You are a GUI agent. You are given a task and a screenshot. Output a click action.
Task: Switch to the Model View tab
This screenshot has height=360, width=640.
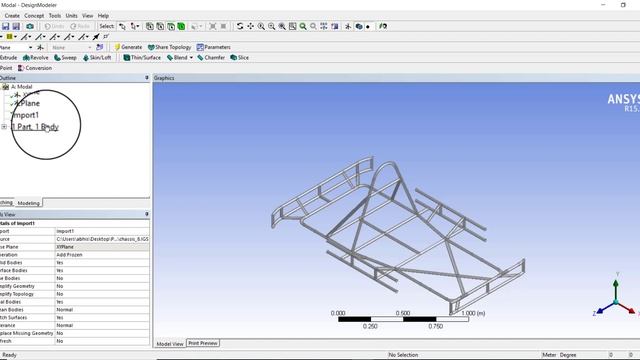point(170,344)
